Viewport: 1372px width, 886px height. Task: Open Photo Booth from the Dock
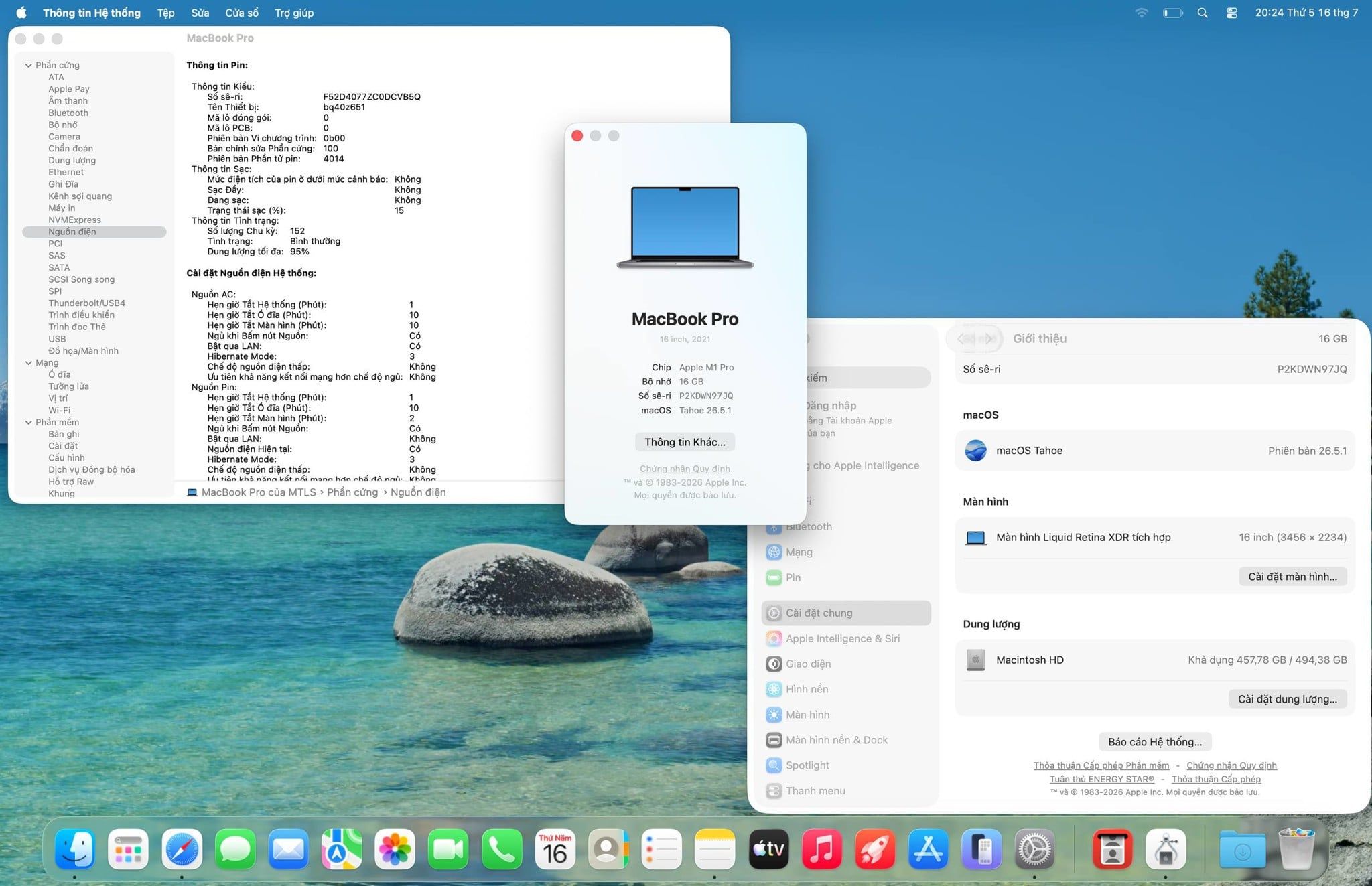click(1112, 849)
